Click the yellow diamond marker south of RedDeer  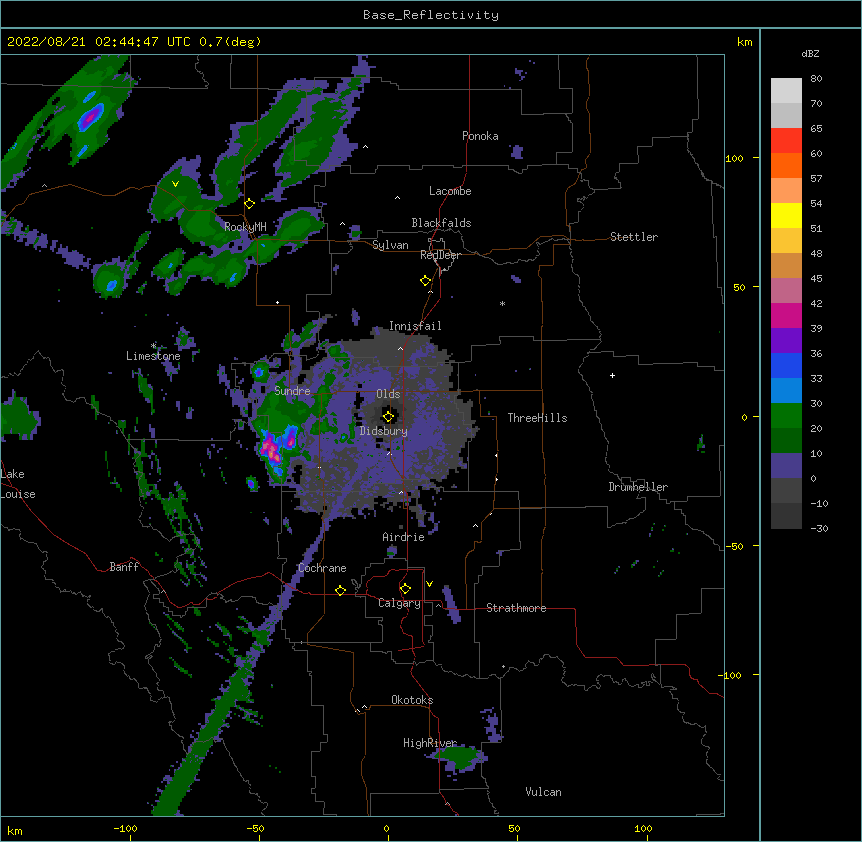(x=426, y=281)
